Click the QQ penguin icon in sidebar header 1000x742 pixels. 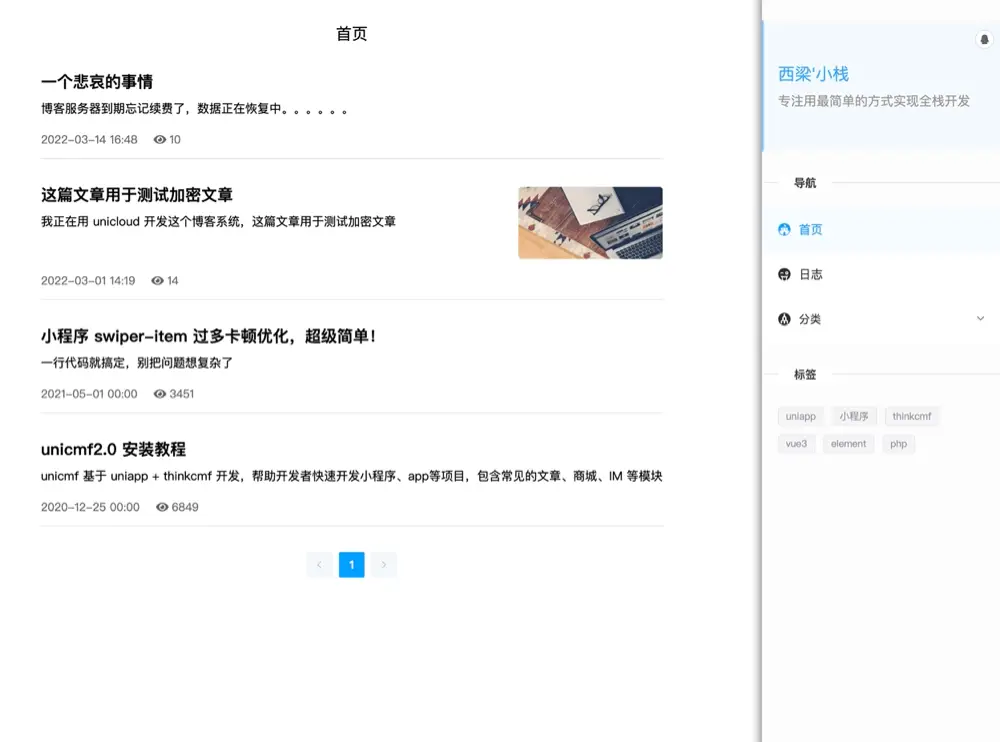pos(984,40)
